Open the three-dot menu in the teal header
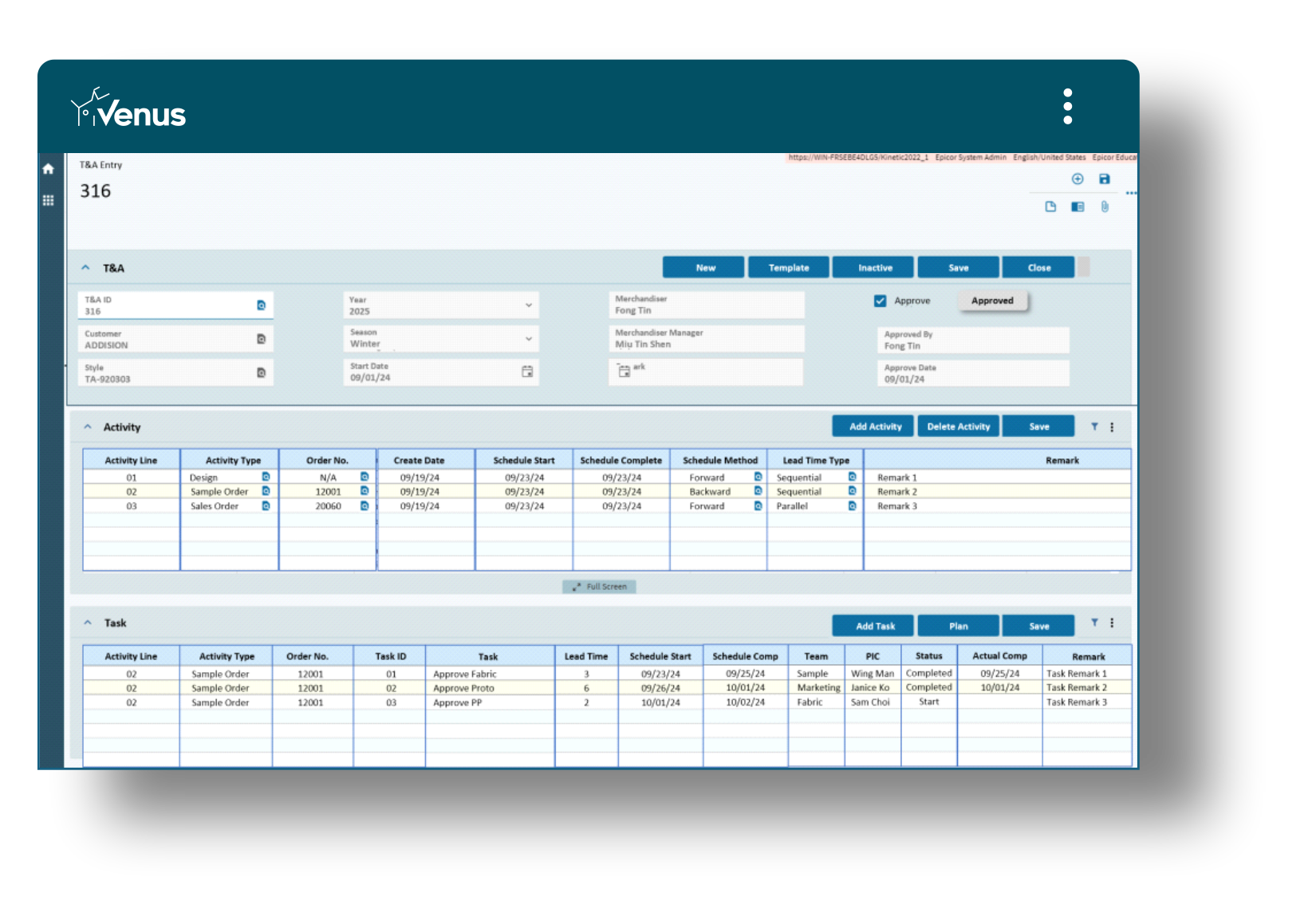The image size is (1316, 924). 1068,104
